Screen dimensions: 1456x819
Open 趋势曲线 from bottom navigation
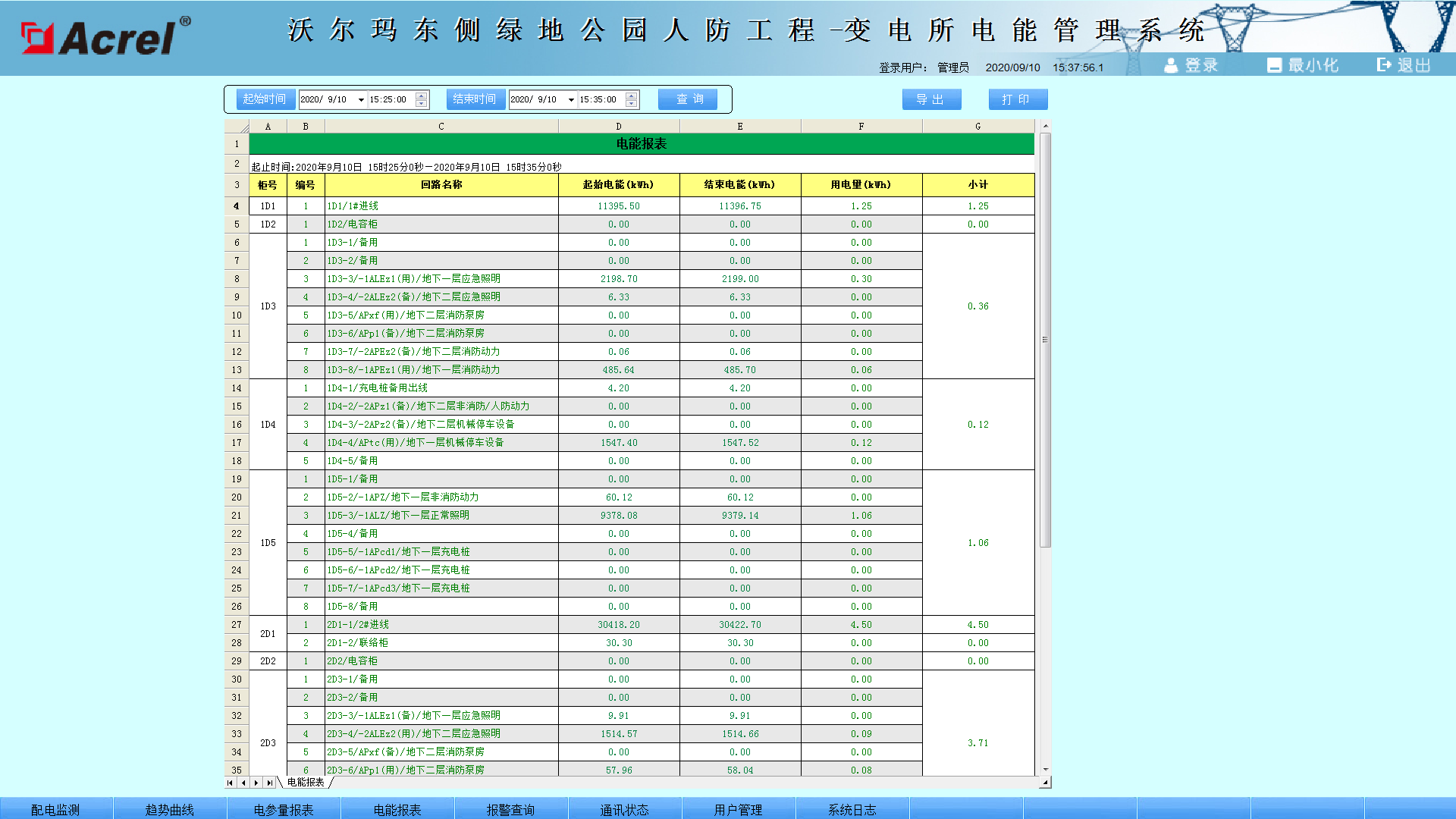(170, 809)
